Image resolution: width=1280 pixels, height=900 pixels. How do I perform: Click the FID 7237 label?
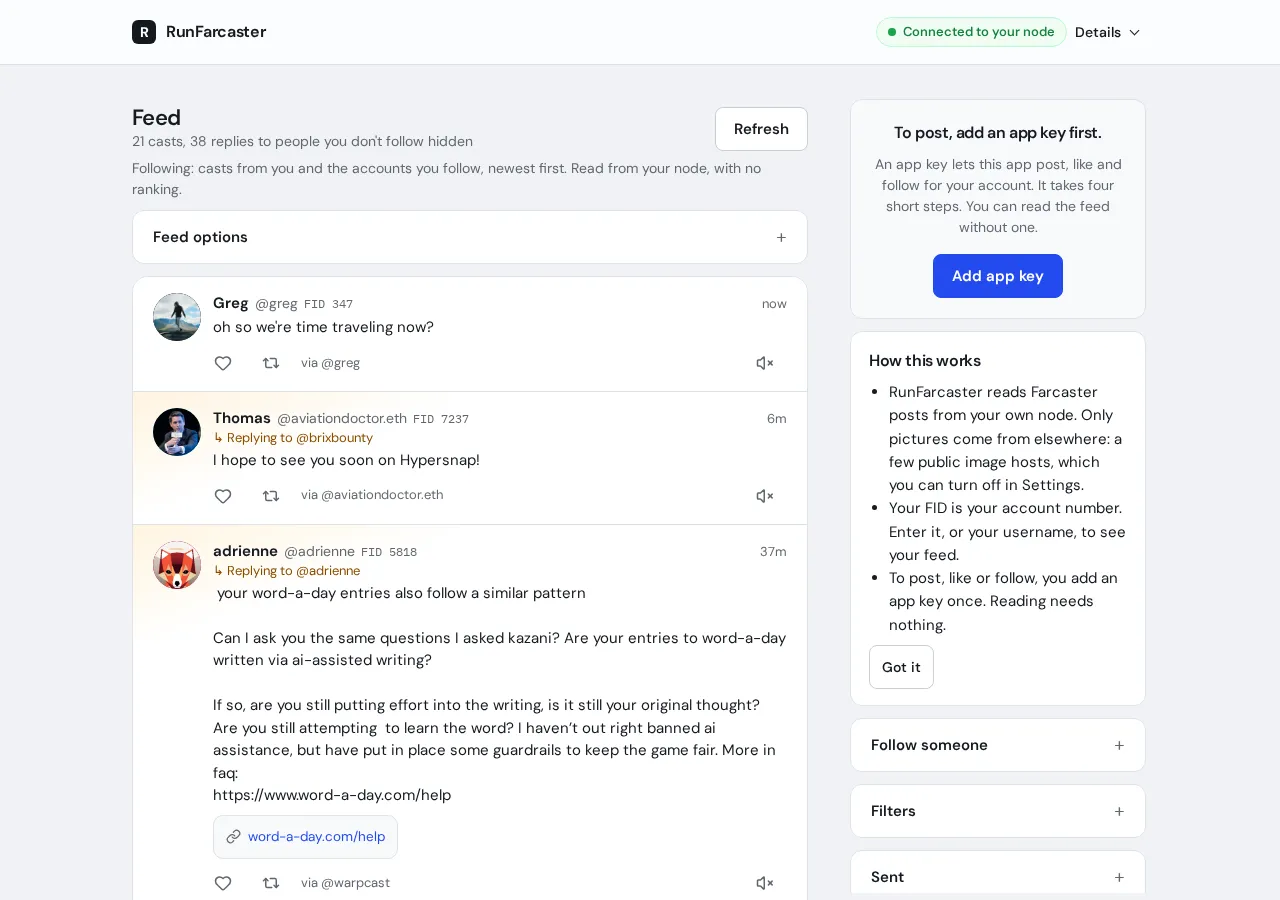[441, 419]
